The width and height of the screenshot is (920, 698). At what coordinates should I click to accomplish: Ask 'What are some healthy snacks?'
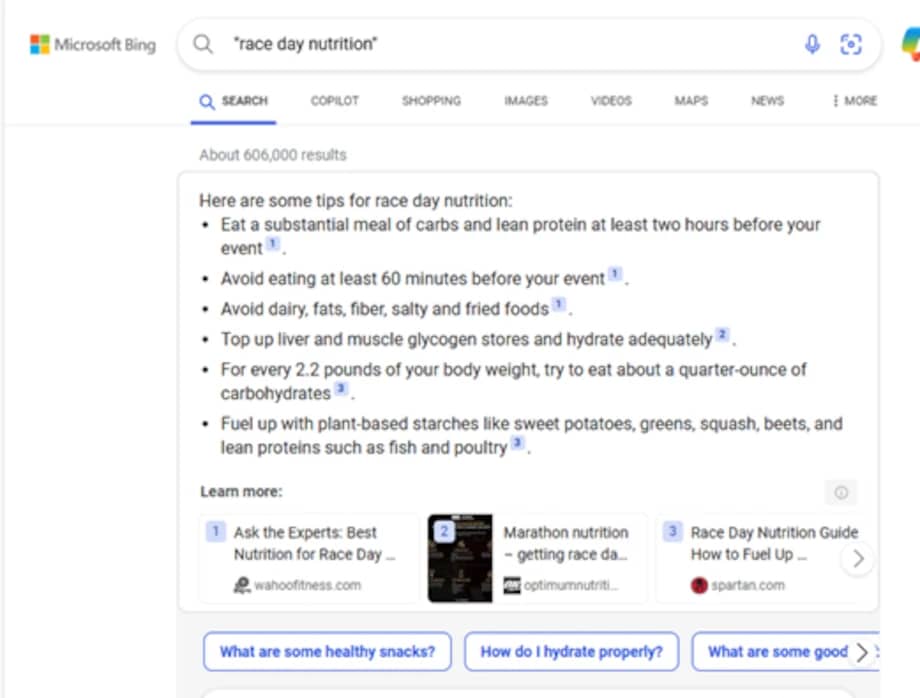[327, 652]
